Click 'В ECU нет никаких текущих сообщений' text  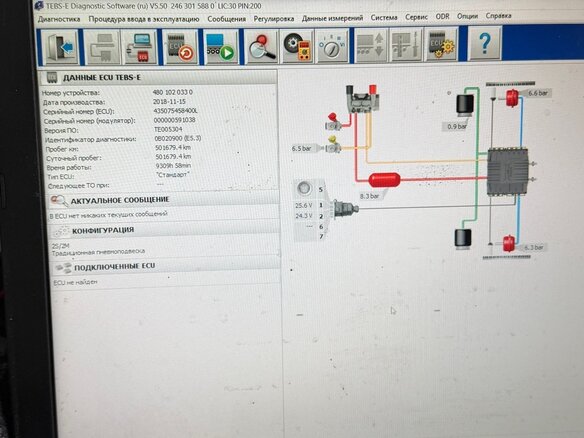pyautogui.click(x=108, y=215)
